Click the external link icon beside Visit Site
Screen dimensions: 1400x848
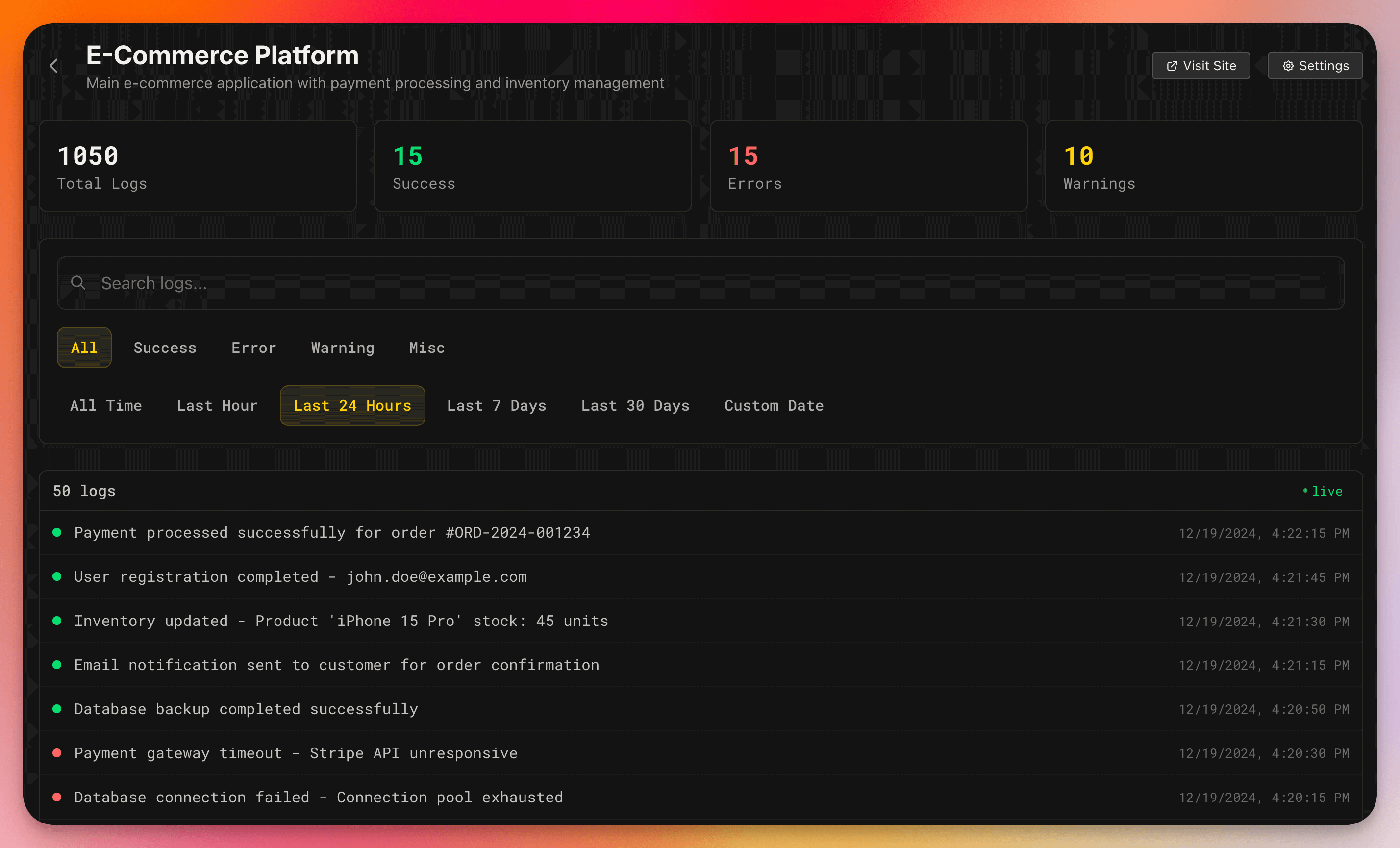point(1172,65)
